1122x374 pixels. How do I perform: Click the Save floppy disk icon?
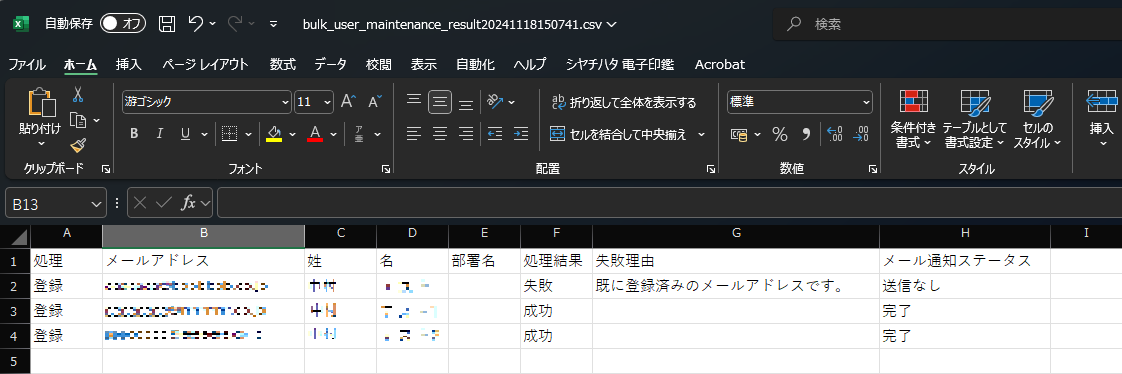pyautogui.click(x=167, y=24)
